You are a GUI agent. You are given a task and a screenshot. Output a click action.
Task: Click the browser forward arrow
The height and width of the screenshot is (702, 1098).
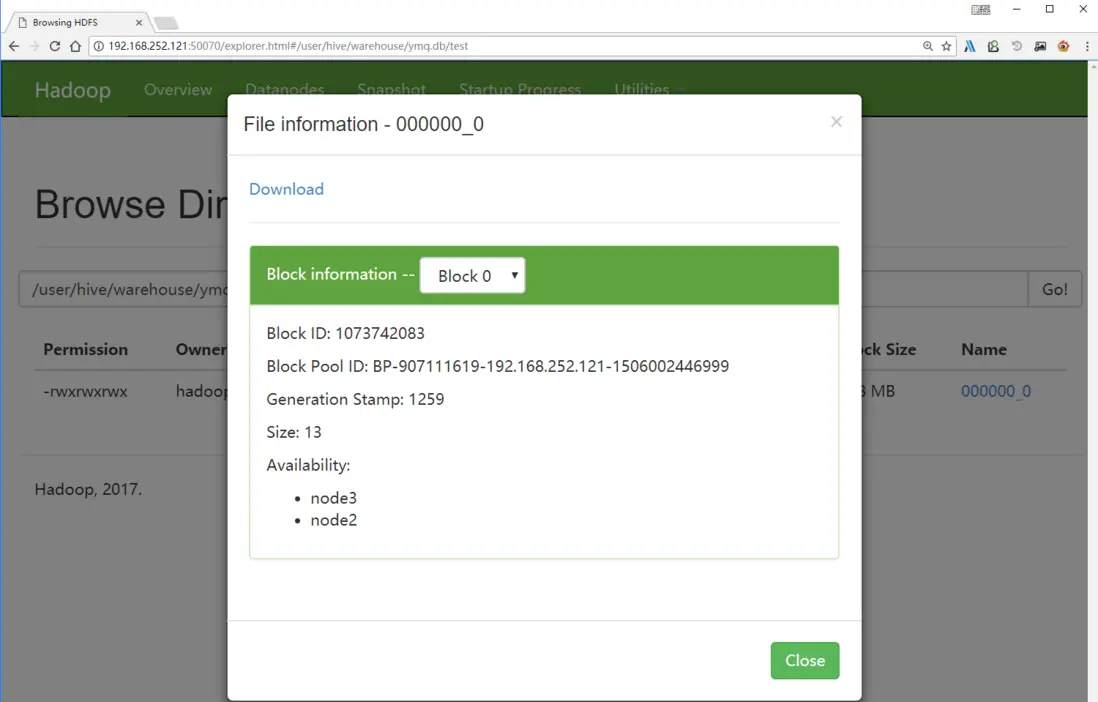(34, 46)
